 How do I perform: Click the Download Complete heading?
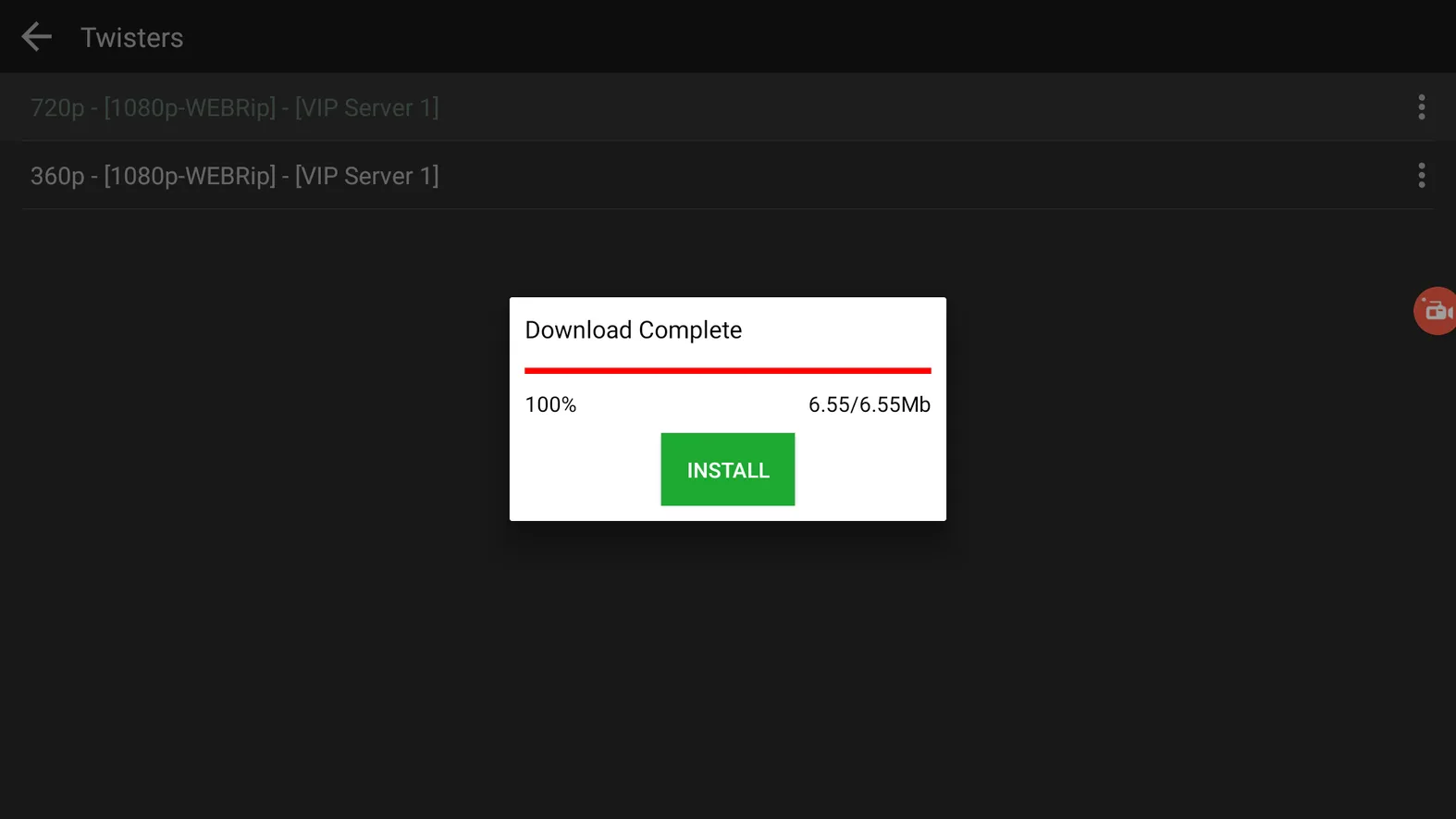click(x=633, y=330)
